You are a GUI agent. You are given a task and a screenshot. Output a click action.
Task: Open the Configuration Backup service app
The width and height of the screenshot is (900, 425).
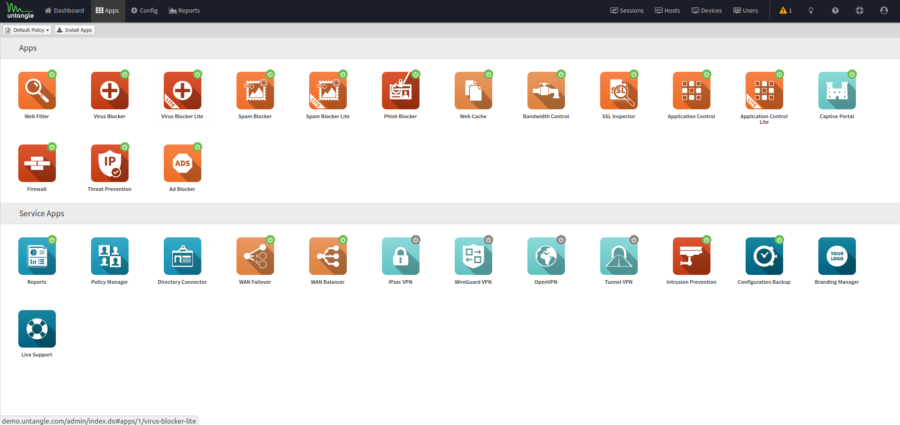pos(765,256)
